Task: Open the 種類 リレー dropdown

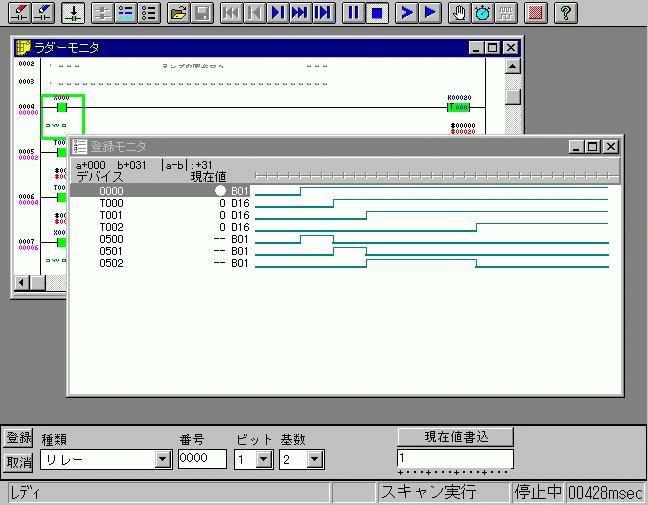Action: [x=163, y=460]
